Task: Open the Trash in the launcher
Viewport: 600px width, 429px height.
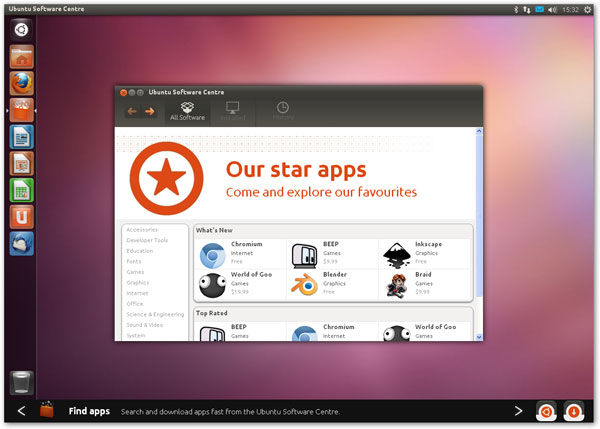Action: tap(21, 382)
